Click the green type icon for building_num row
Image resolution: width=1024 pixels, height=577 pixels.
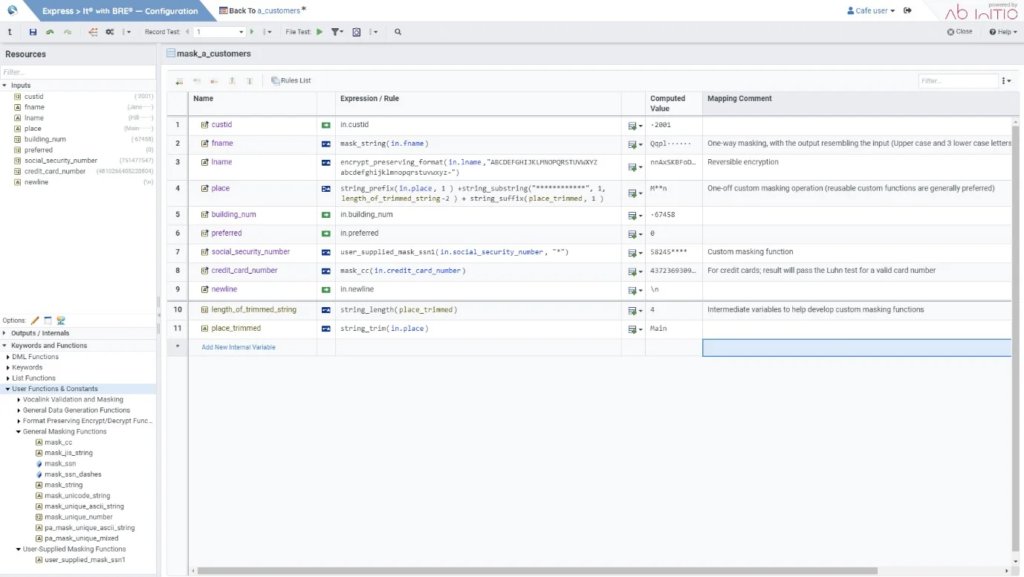point(326,215)
